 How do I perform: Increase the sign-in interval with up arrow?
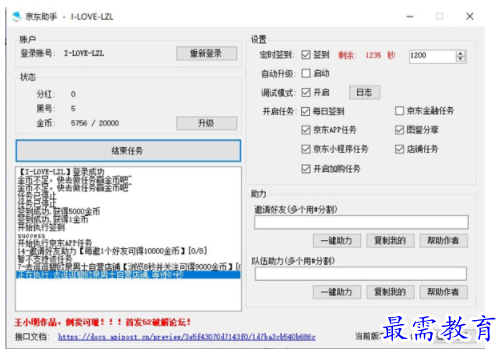click(x=460, y=53)
